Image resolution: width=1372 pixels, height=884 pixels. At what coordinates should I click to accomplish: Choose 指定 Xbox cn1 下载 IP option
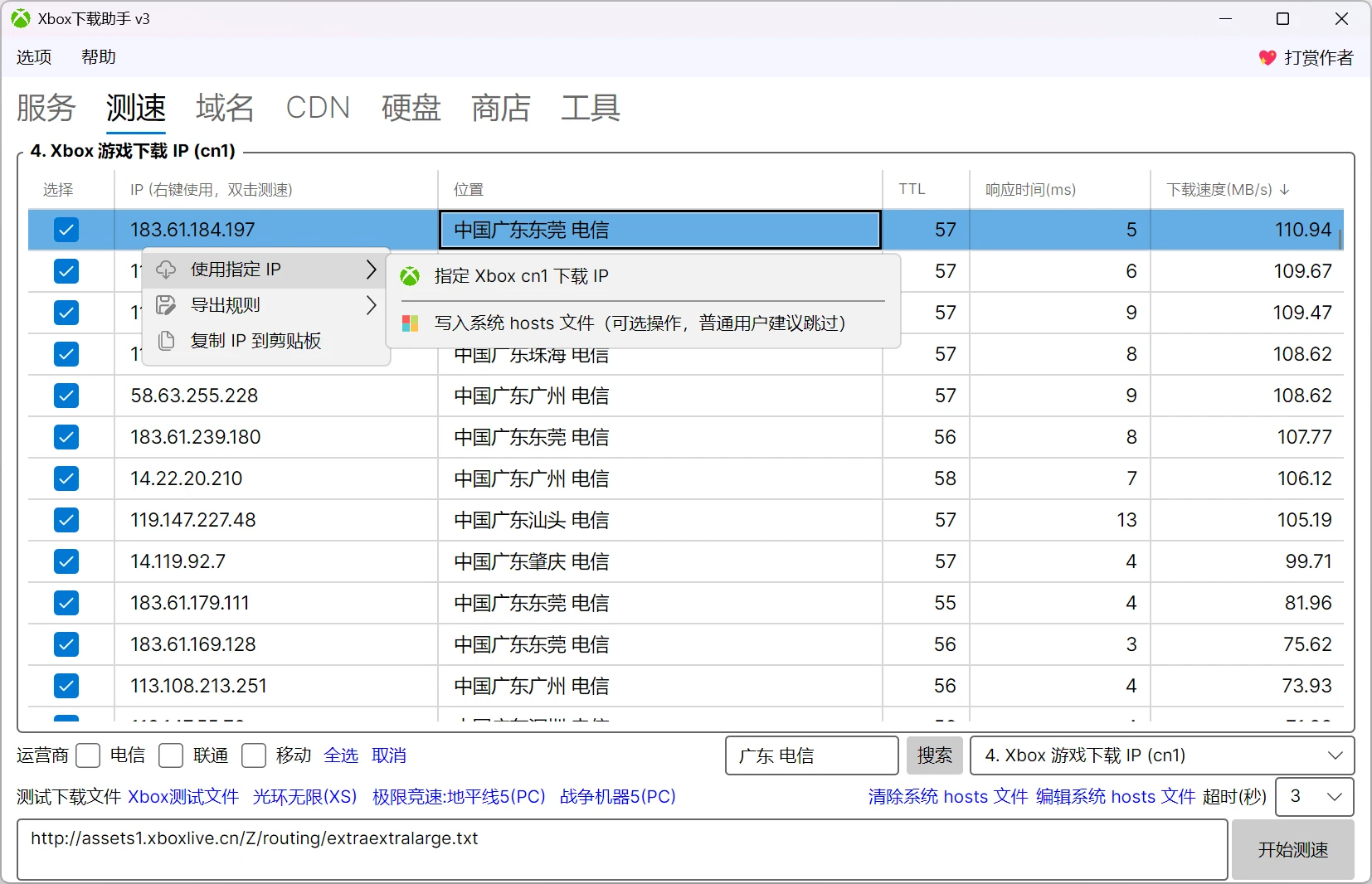(644, 276)
